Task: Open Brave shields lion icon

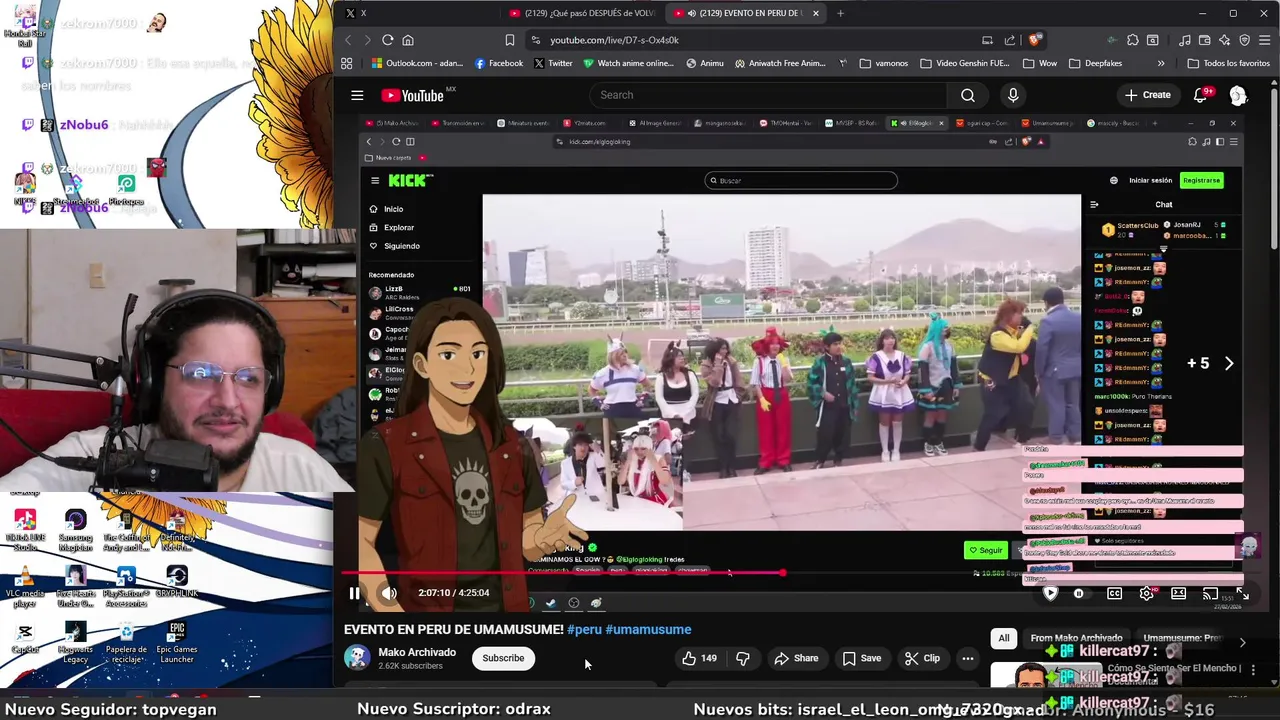Action: (1034, 40)
